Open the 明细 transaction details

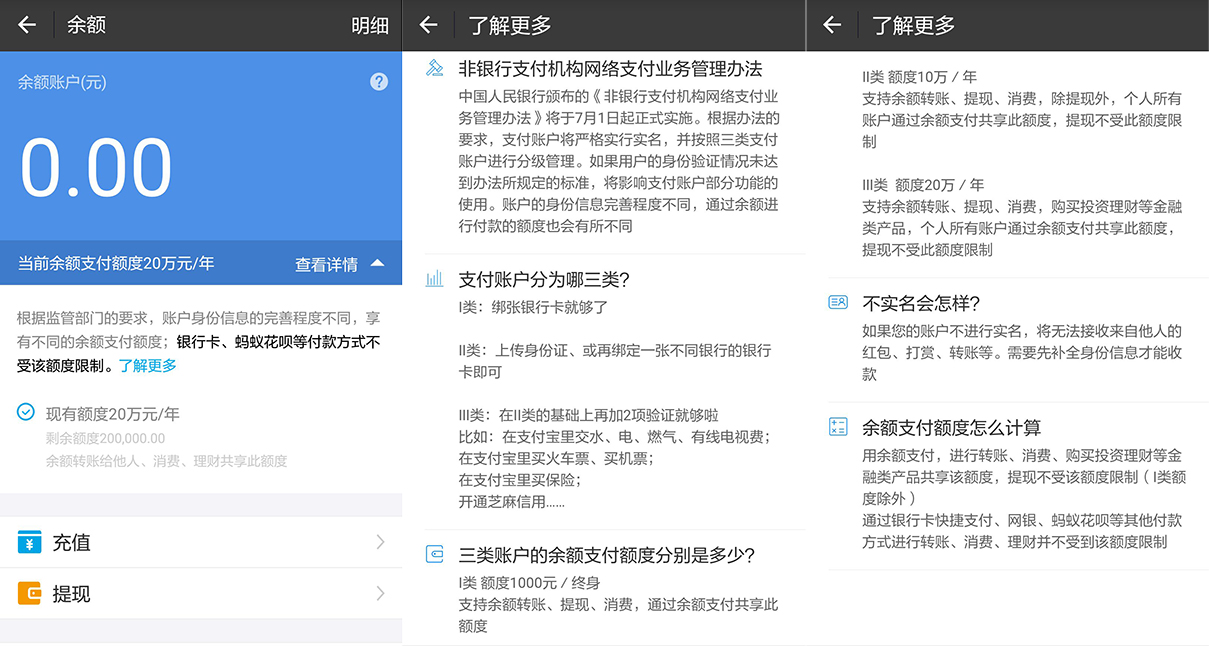(369, 25)
